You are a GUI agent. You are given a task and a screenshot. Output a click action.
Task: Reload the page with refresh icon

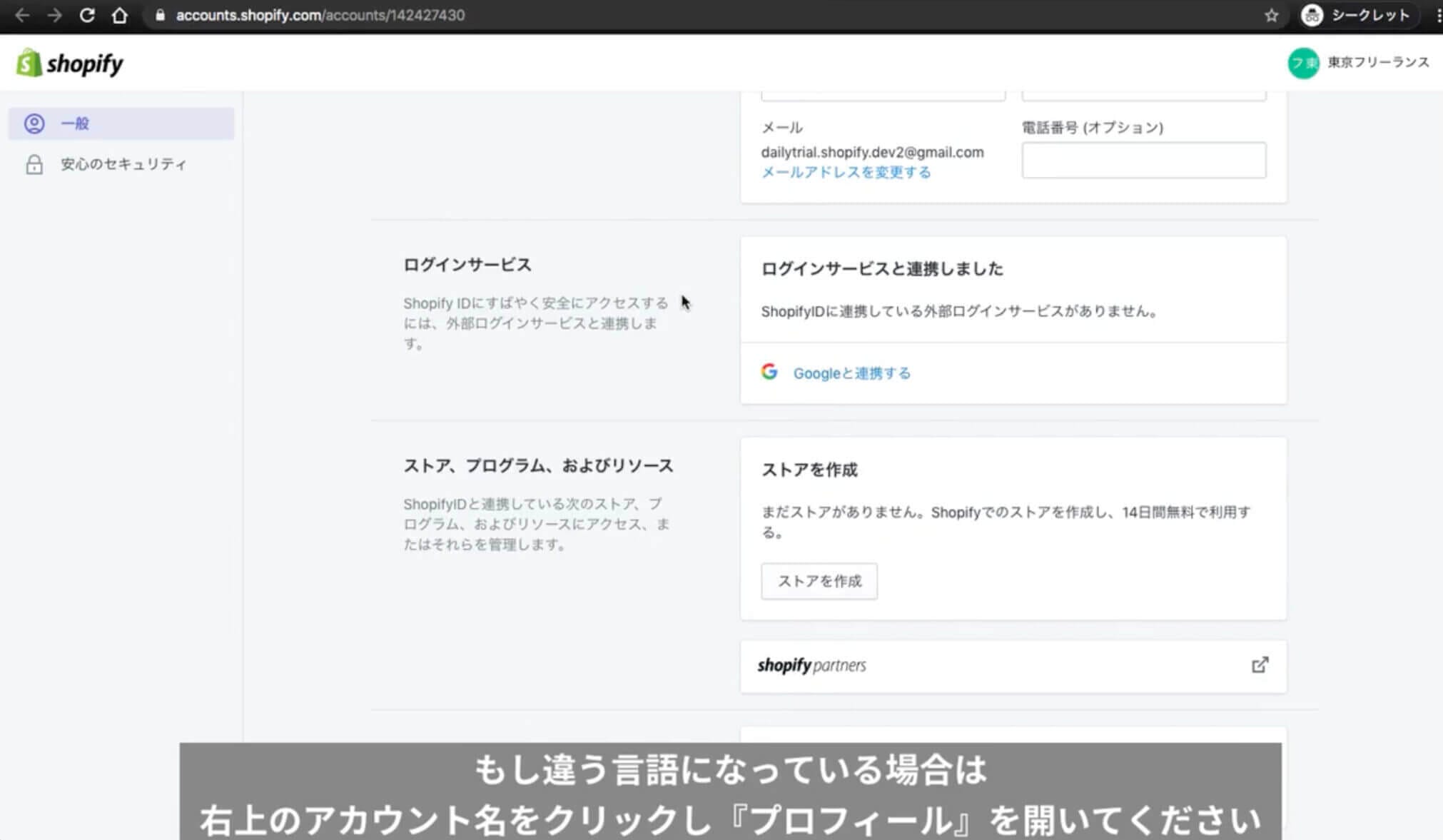(x=87, y=15)
